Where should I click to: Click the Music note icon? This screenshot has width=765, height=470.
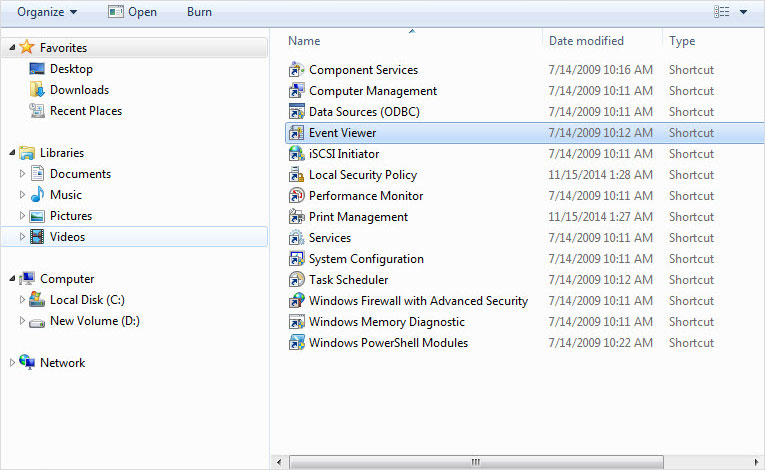pos(37,195)
